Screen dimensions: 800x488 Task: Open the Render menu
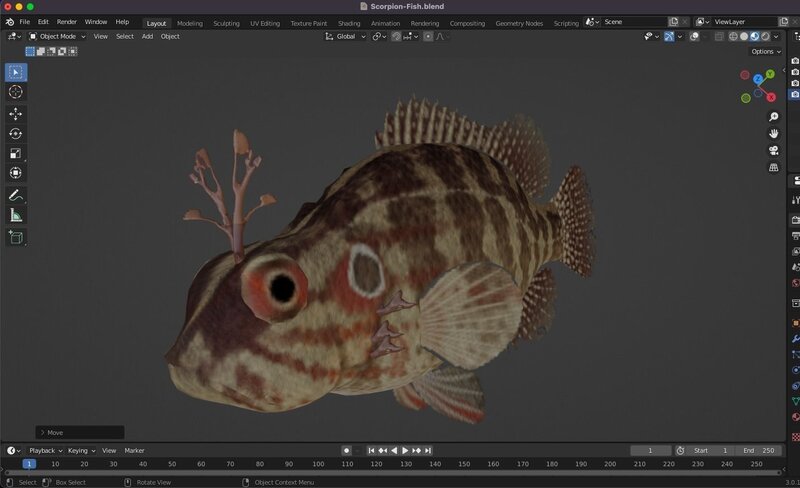pyautogui.click(x=66, y=21)
